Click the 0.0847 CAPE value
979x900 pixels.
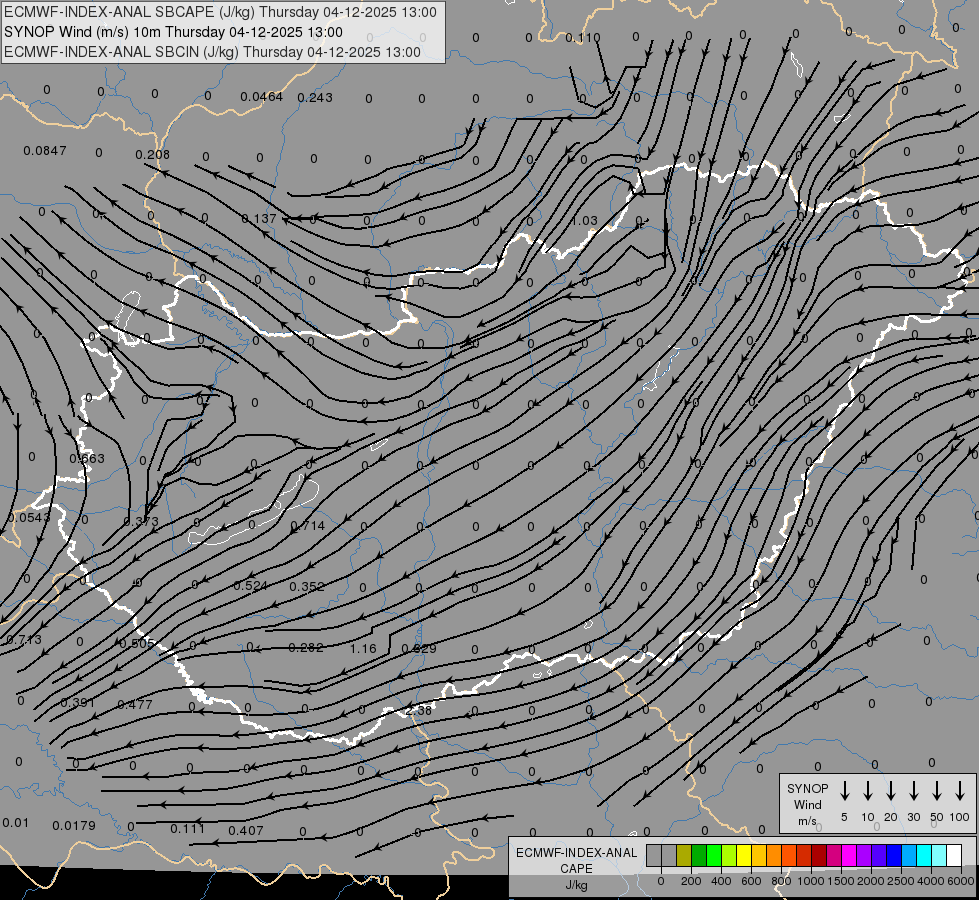tap(44, 151)
